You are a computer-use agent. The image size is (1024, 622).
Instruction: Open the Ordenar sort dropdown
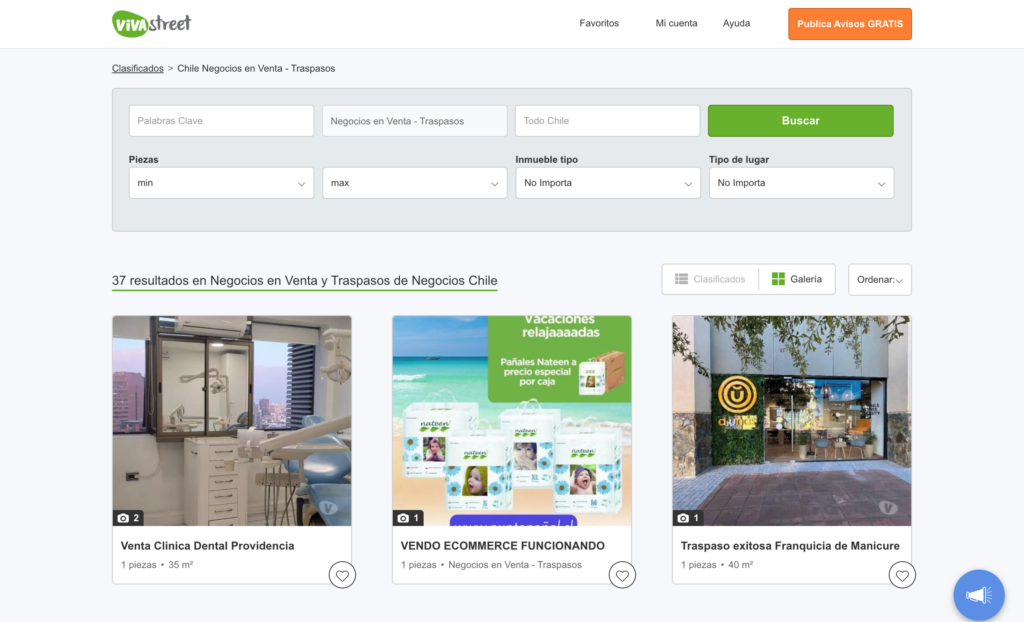pos(879,280)
